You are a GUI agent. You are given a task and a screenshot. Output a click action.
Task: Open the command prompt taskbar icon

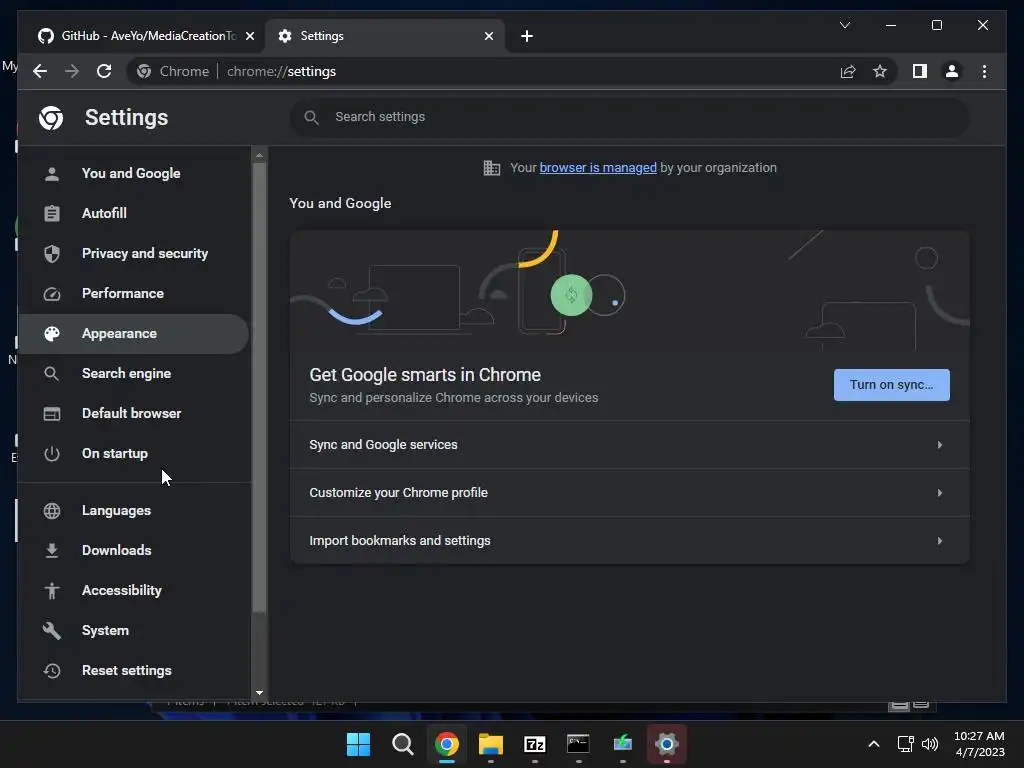pos(579,744)
